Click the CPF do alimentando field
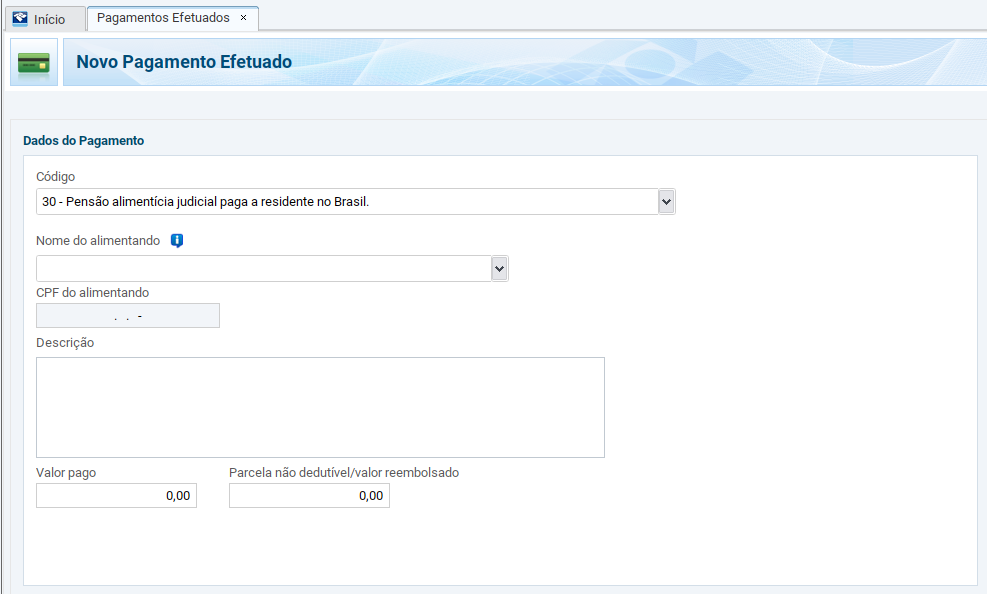Screen dimensions: 987x594 [128, 316]
